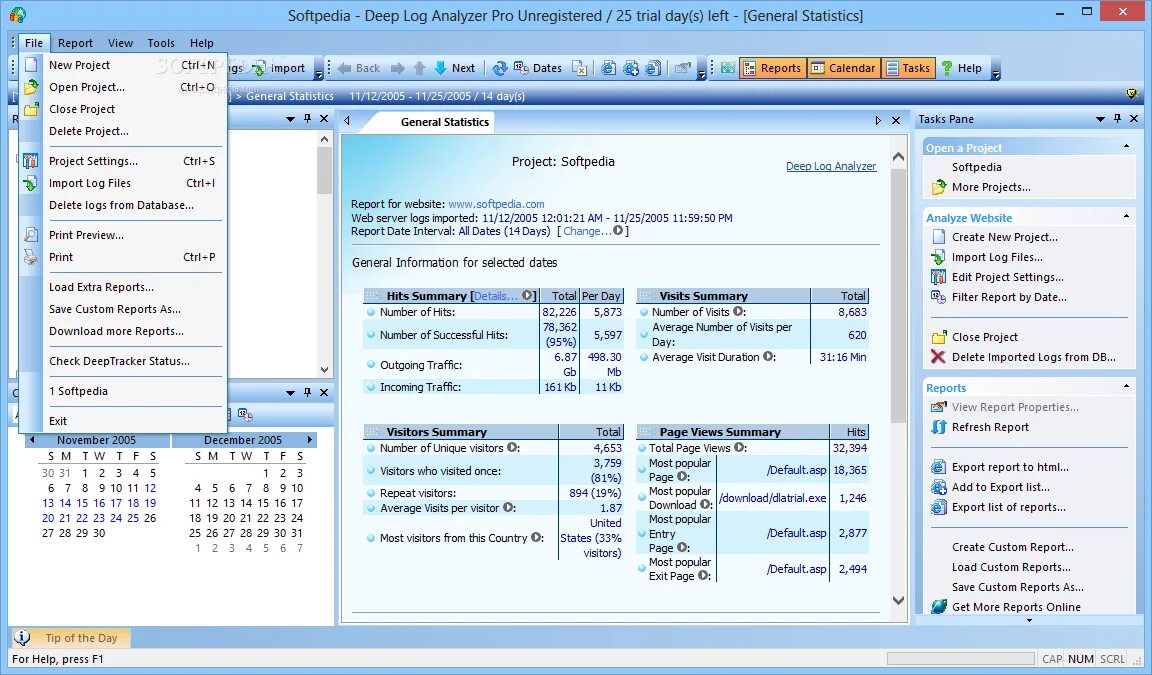Select Import Log Files menu entry
This screenshot has width=1152, height=675.
coord(123,184)
